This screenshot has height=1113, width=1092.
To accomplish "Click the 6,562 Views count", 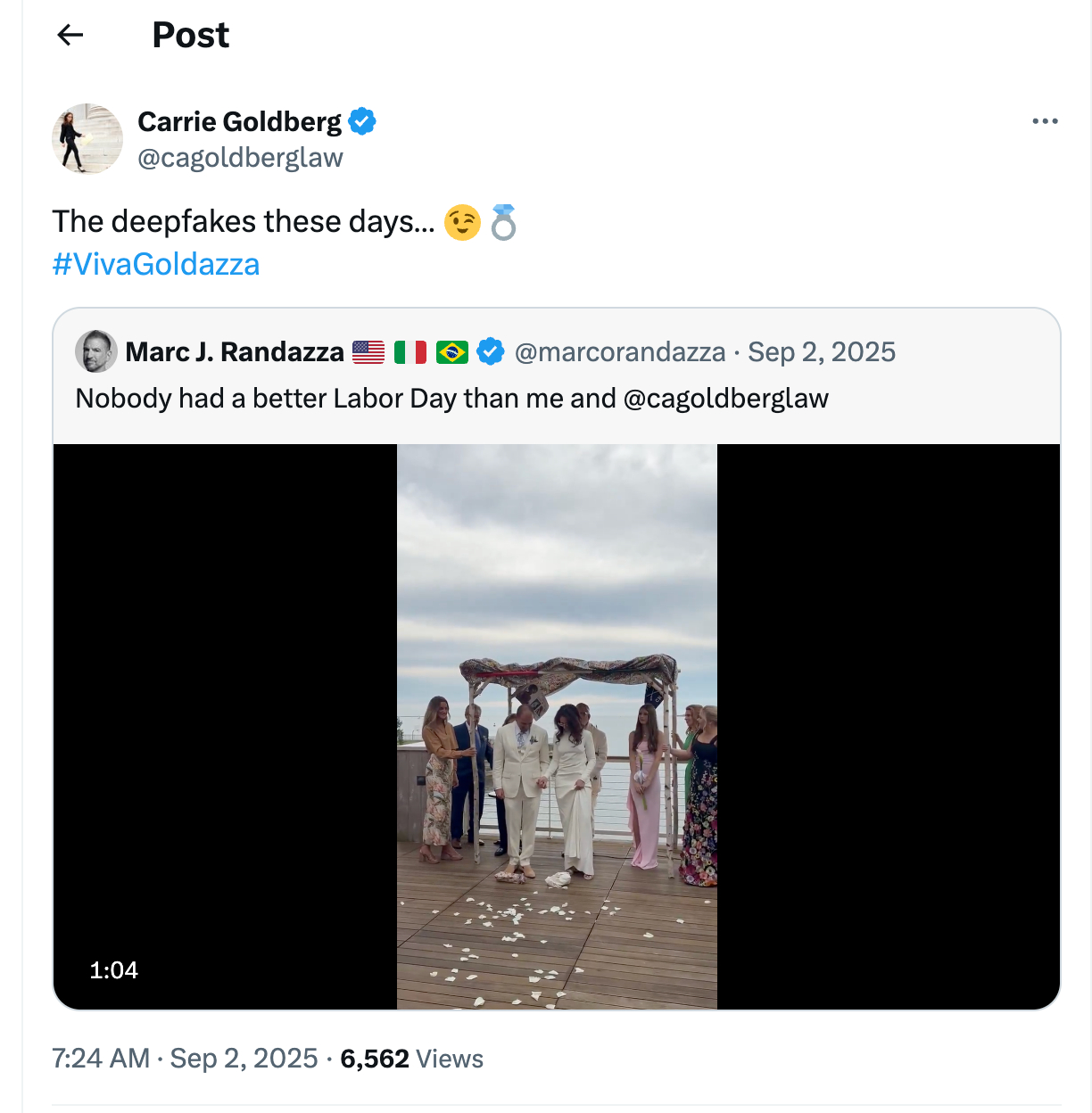I will pos(411,1059).
